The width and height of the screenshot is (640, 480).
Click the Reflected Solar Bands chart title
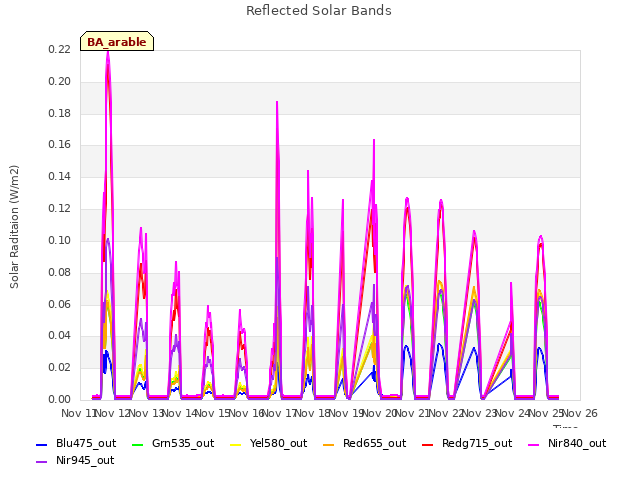pos(319,11)
